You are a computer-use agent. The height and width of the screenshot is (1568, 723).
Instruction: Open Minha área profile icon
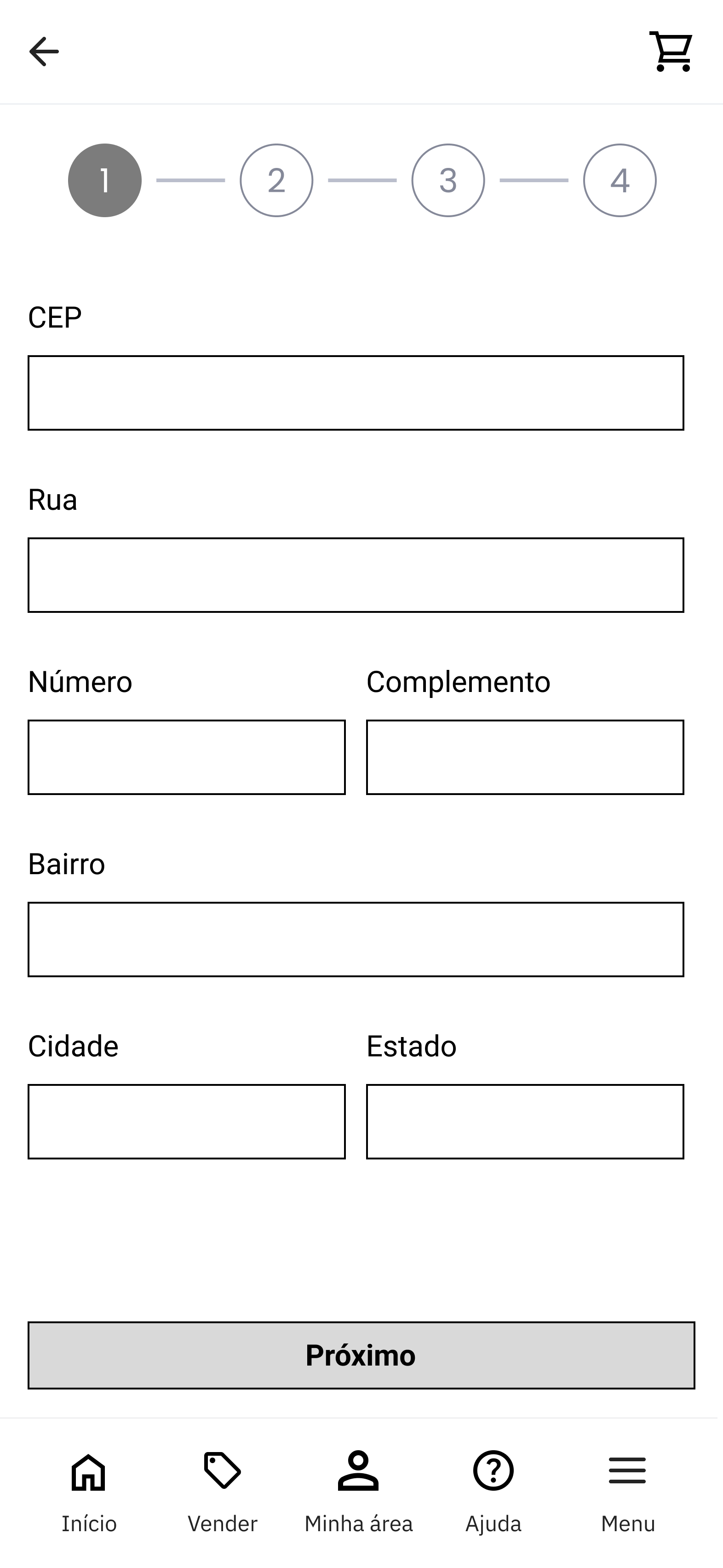pos(358,1470)
